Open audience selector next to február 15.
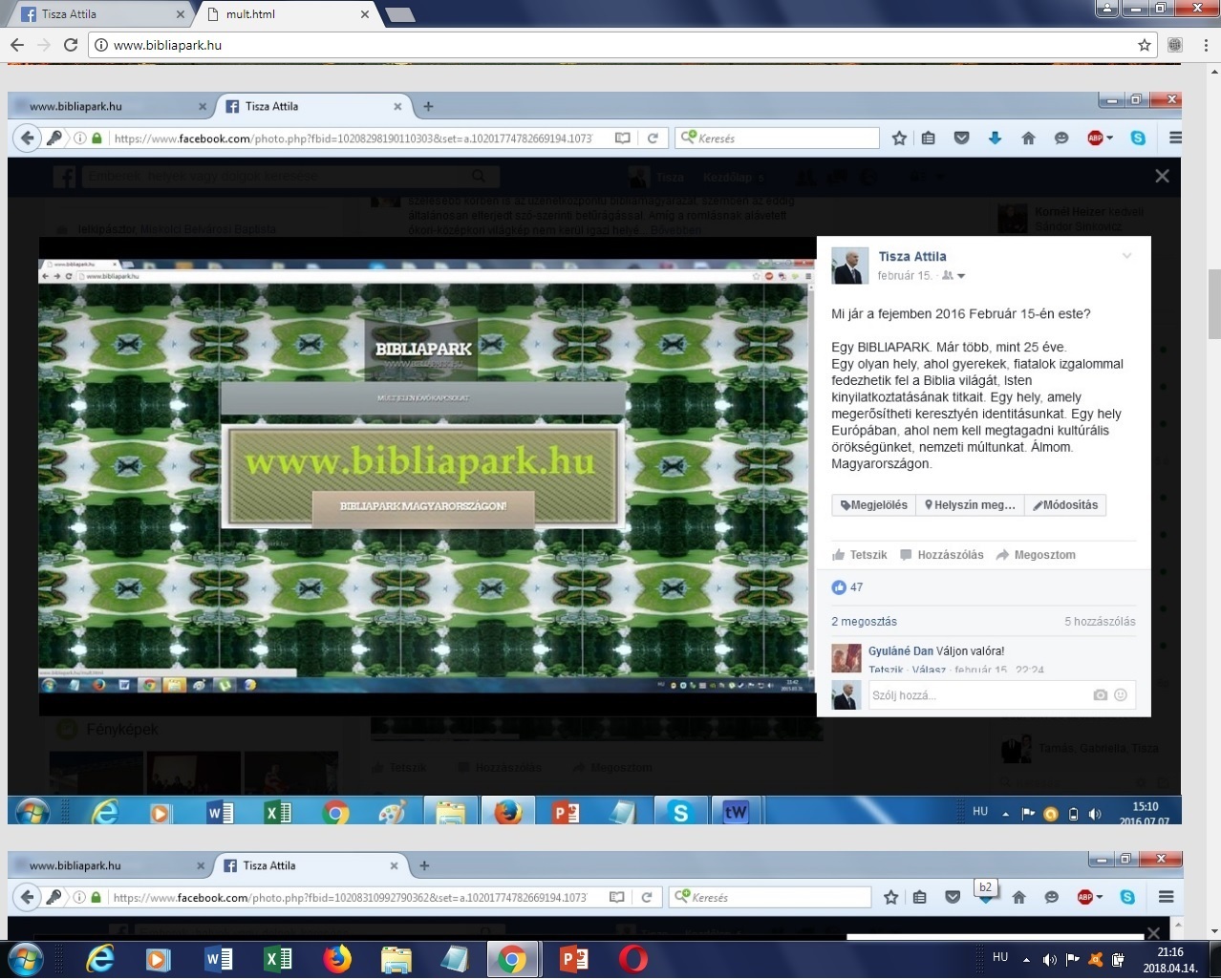The height and width of the screenshot is (980, 1221). point(953,276)
